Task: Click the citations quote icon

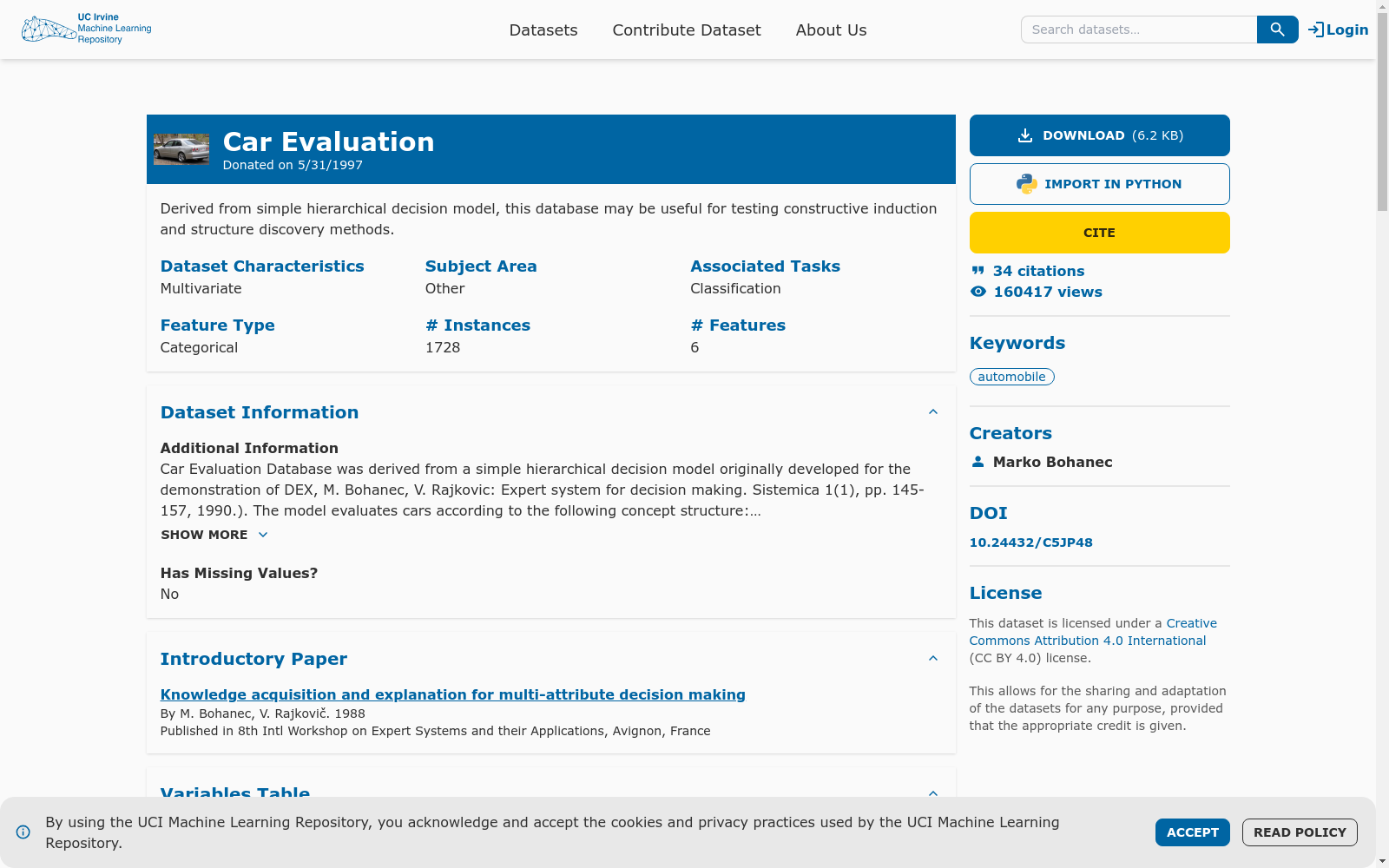Action: [978, 271]
